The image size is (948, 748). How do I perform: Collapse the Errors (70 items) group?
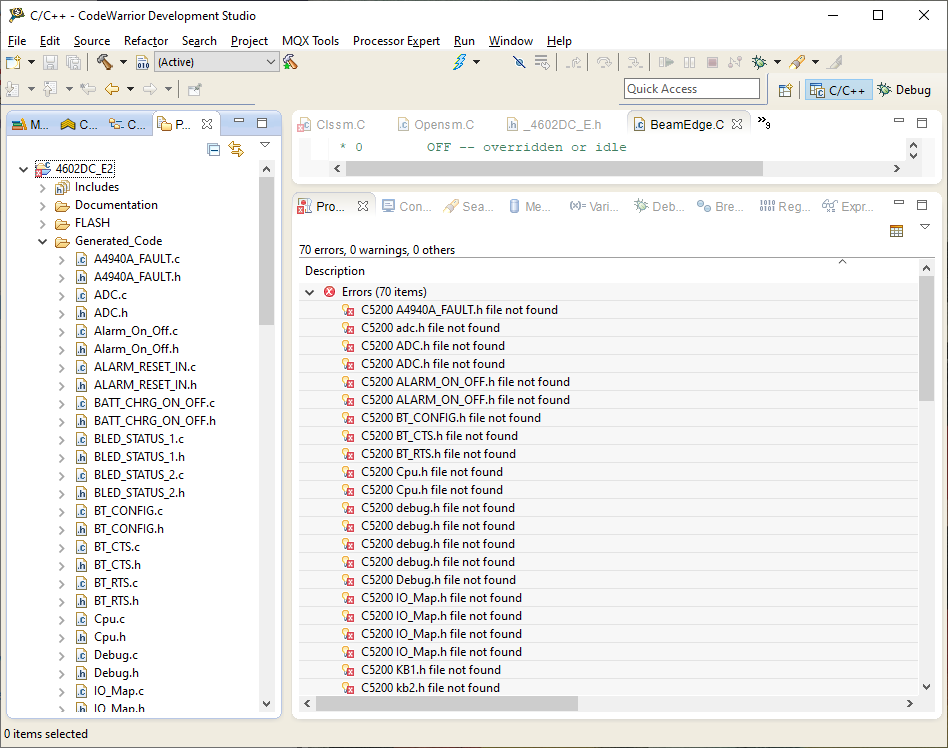click(x=310, y=292)
